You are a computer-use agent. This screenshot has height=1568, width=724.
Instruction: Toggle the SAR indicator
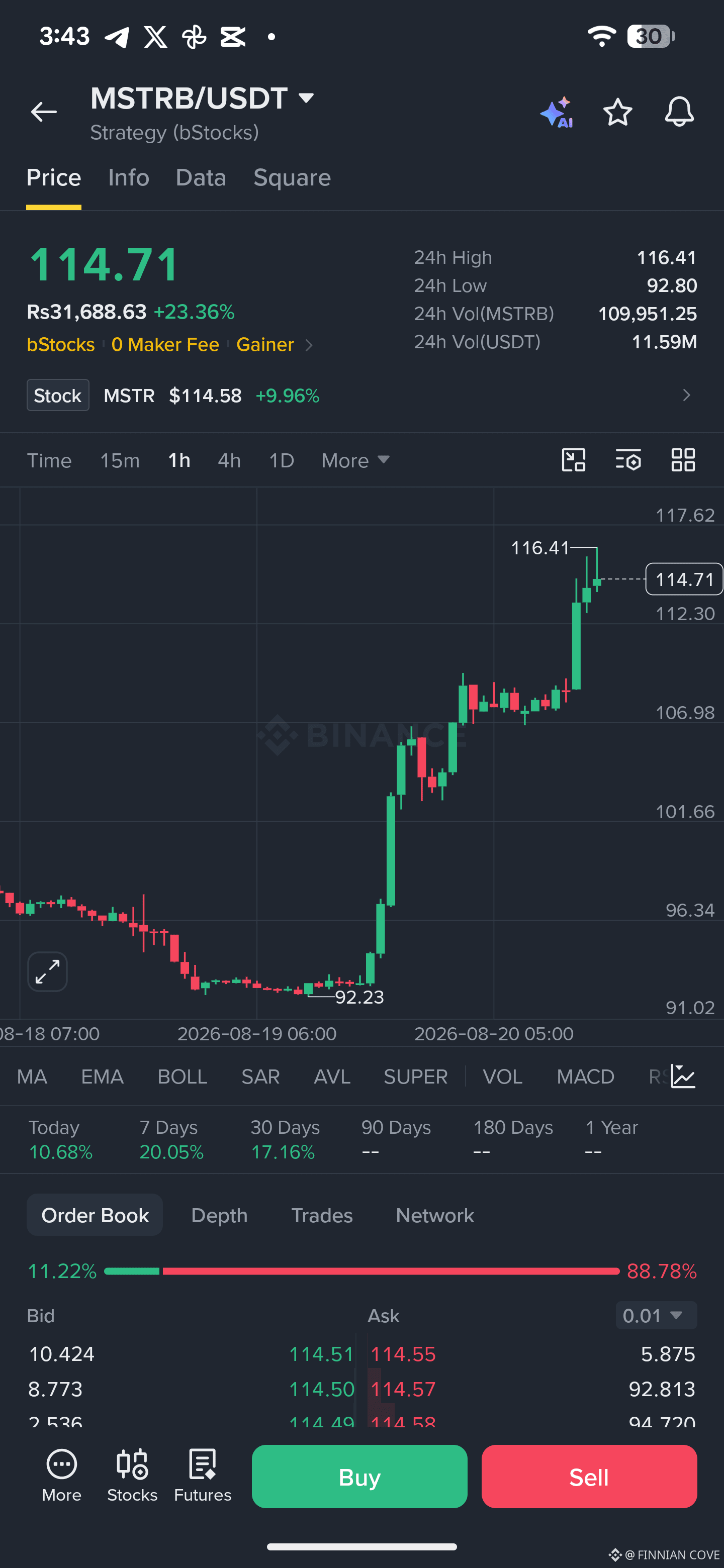click(260, 1077)
